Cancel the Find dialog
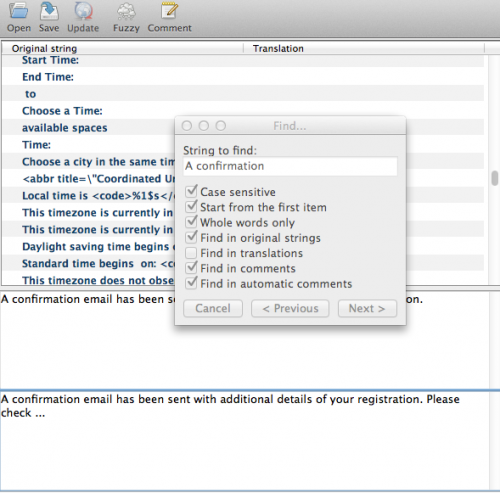Screen dimensions: 500x493 click(x=213, y=308)
